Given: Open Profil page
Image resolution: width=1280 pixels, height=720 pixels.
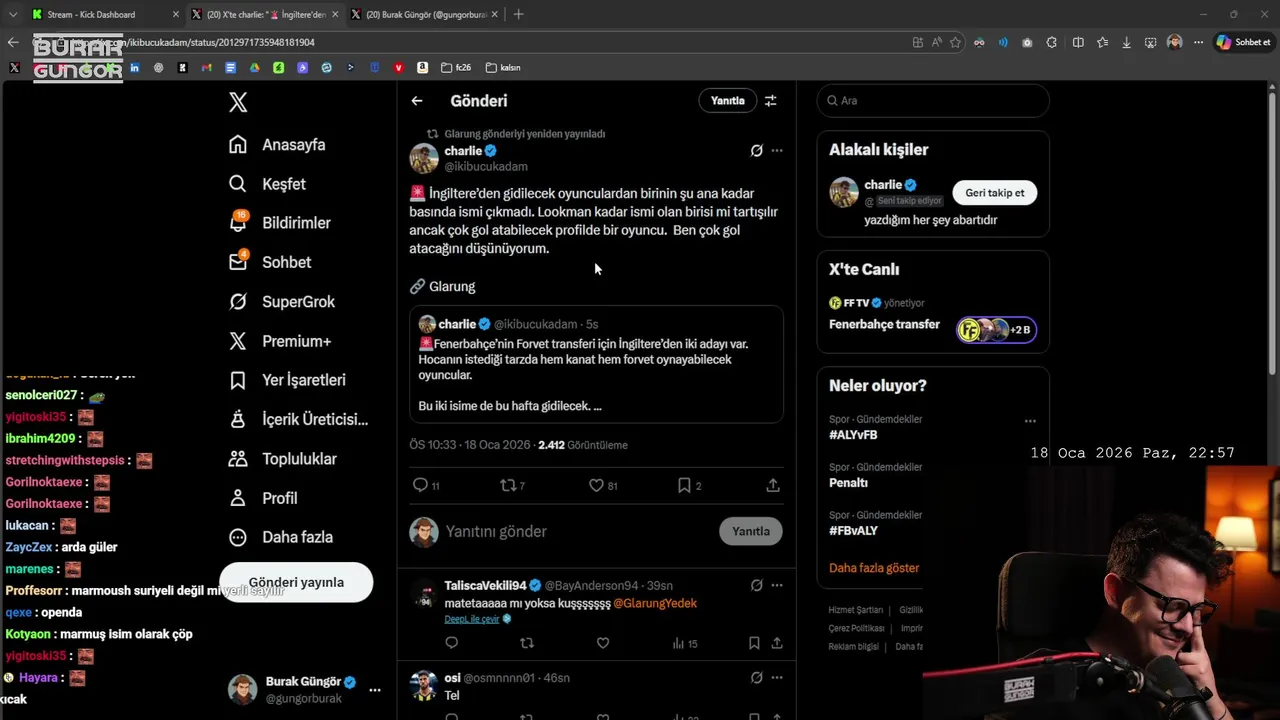Looking at the screenshot, I should tap(262, 498).
